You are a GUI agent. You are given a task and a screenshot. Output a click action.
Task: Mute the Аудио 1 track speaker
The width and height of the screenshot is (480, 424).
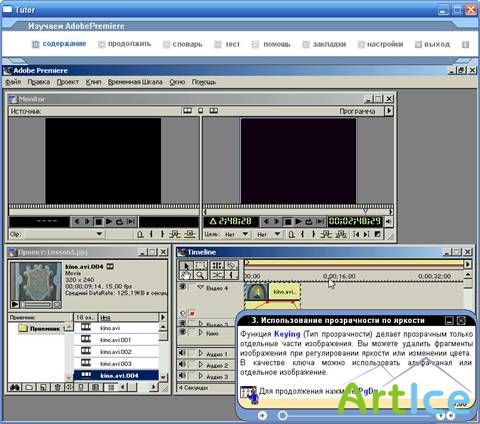(182, 353)
